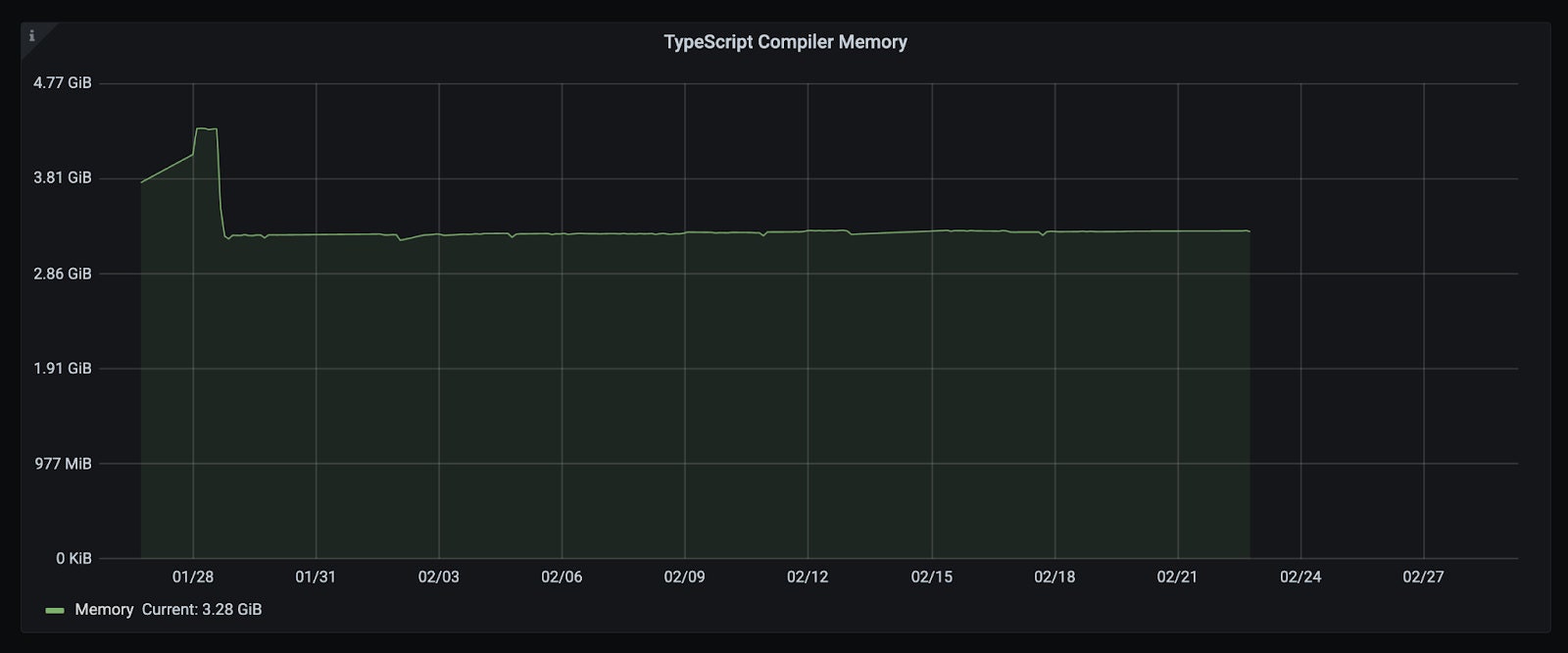Image resolution: width=1568 pixels, height=653 pixels.
Task: Click the 02/21 date label
Action: click(x=1177, y=577)
